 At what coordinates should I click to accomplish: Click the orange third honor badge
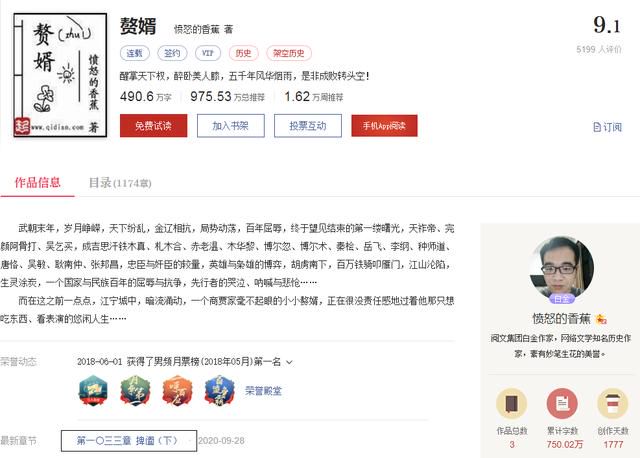[x=177, y=391]
